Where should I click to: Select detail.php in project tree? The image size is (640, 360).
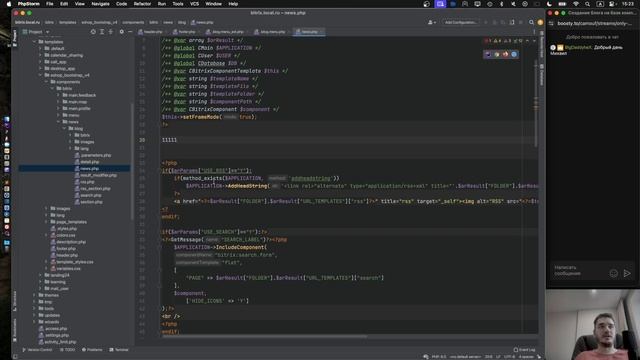click(x=87, y=162)
